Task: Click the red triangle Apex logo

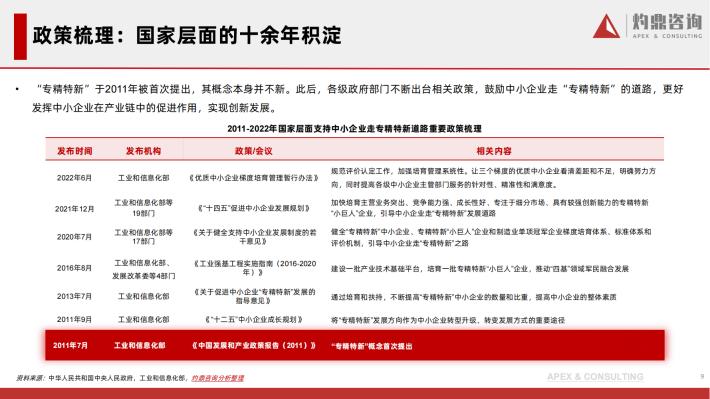Action: click(606, 26)
